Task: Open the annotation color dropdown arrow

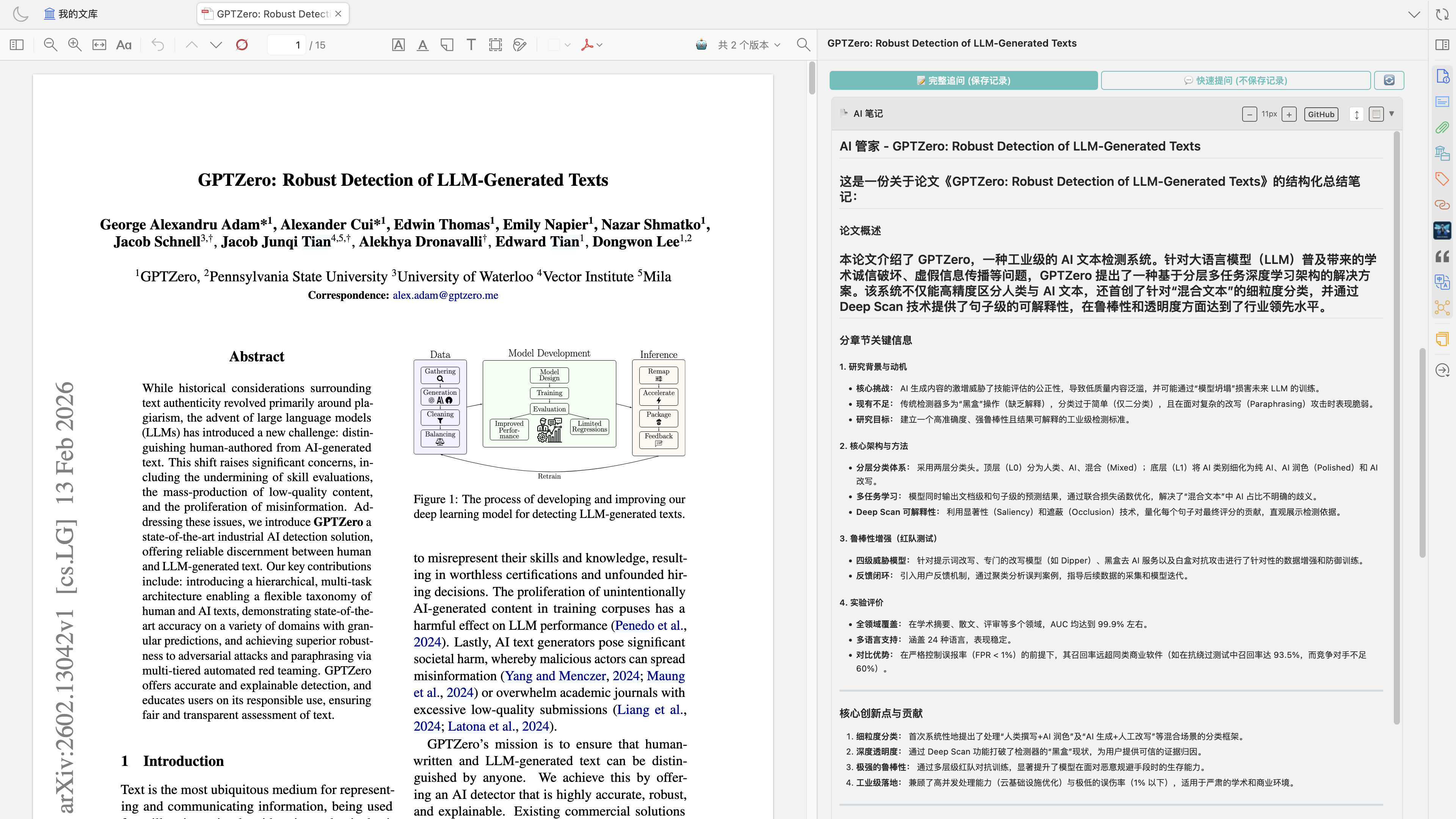Action: click(568, 45)
